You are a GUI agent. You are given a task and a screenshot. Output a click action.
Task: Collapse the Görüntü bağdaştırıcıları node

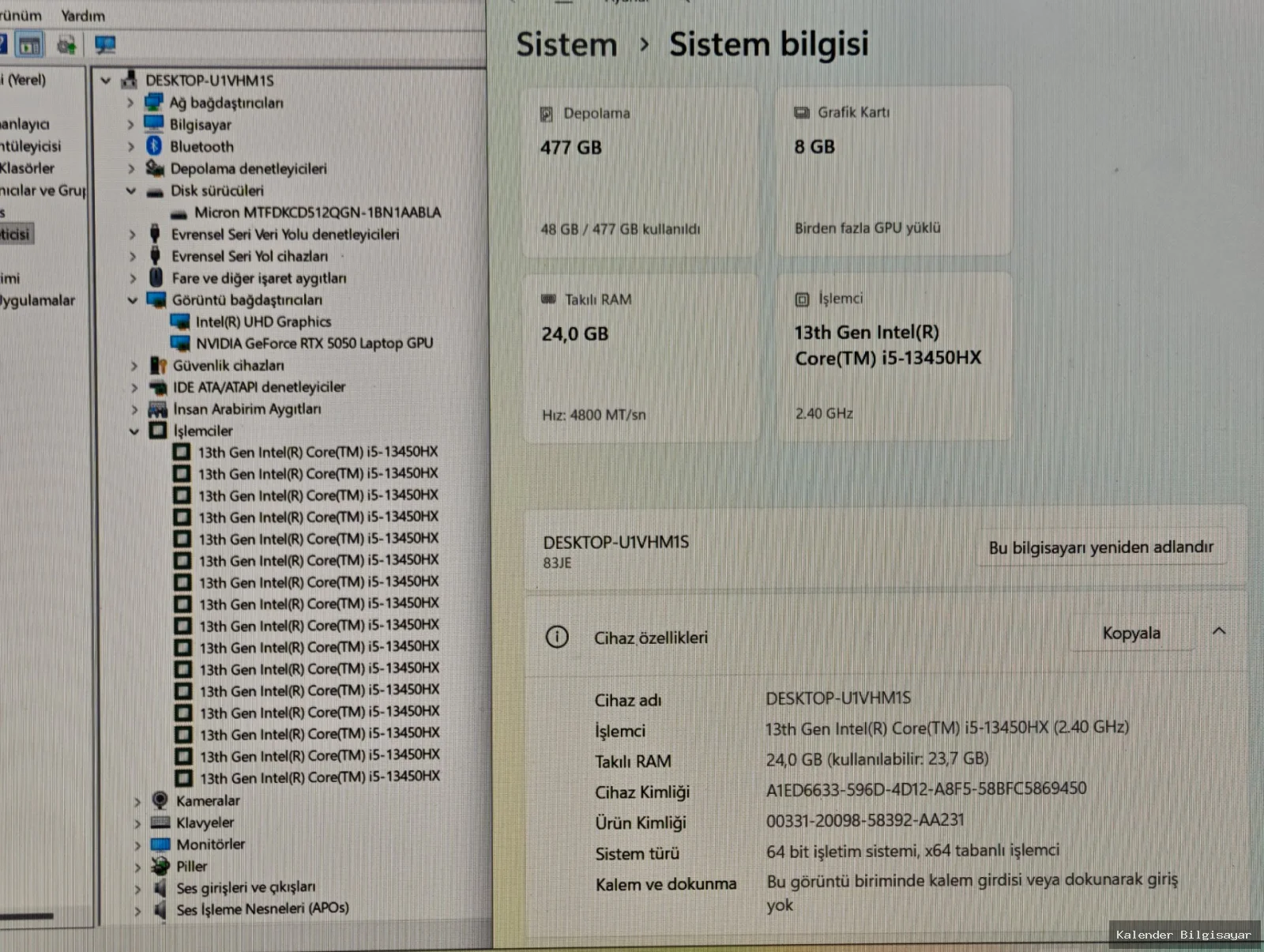coord(133,300)
